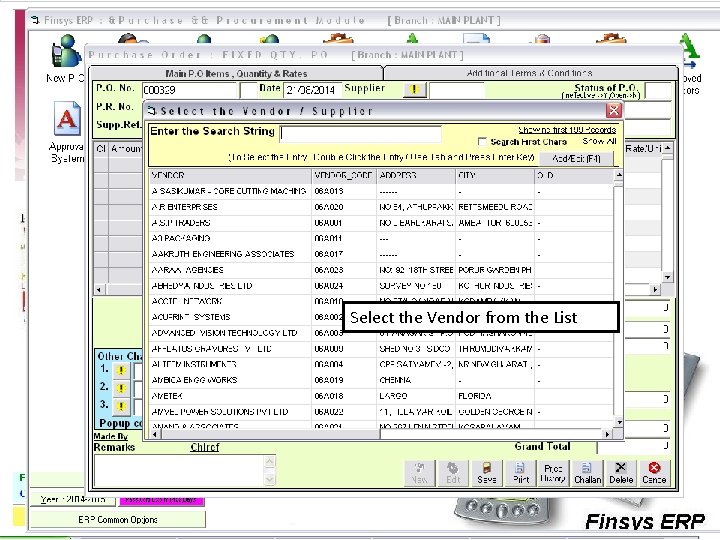
Task: Click the Remarks text area
Action: [179, 471]
